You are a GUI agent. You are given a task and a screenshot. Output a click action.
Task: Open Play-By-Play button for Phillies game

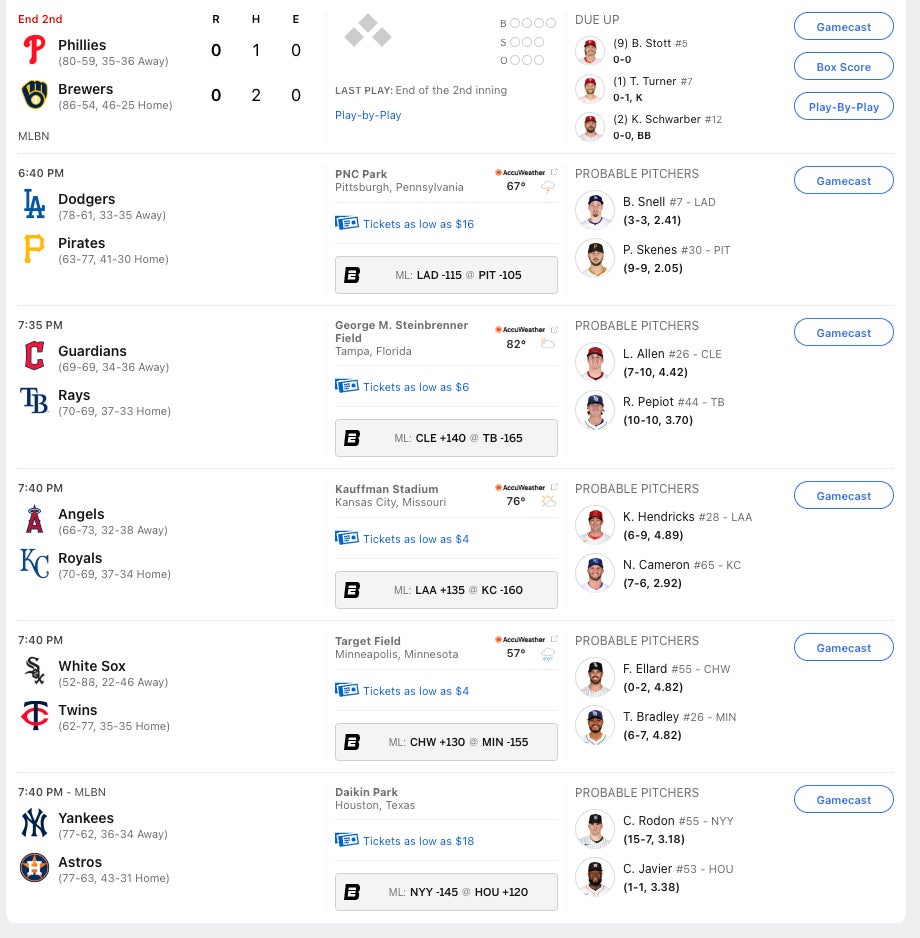843,107
